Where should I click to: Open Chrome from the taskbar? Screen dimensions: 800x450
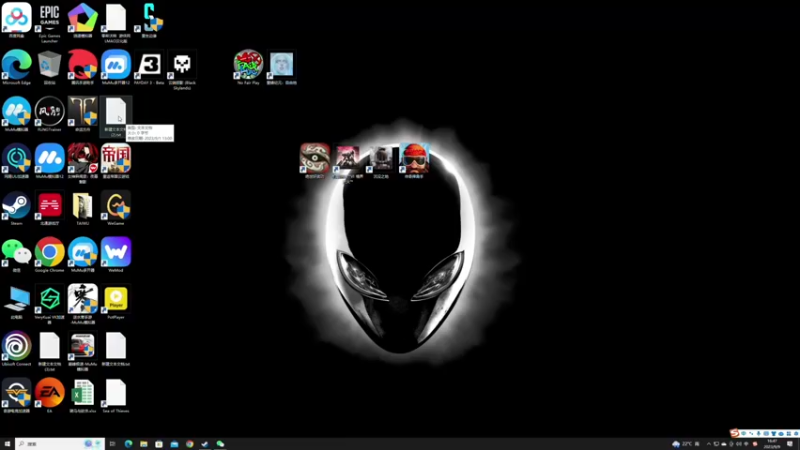coord(189,444)
